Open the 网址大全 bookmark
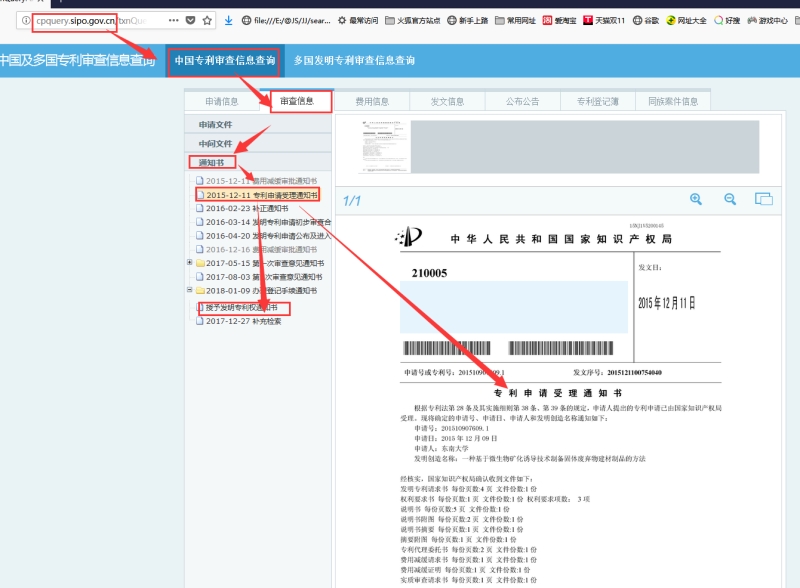The image size is (800, 588). [x=686, y=20]
